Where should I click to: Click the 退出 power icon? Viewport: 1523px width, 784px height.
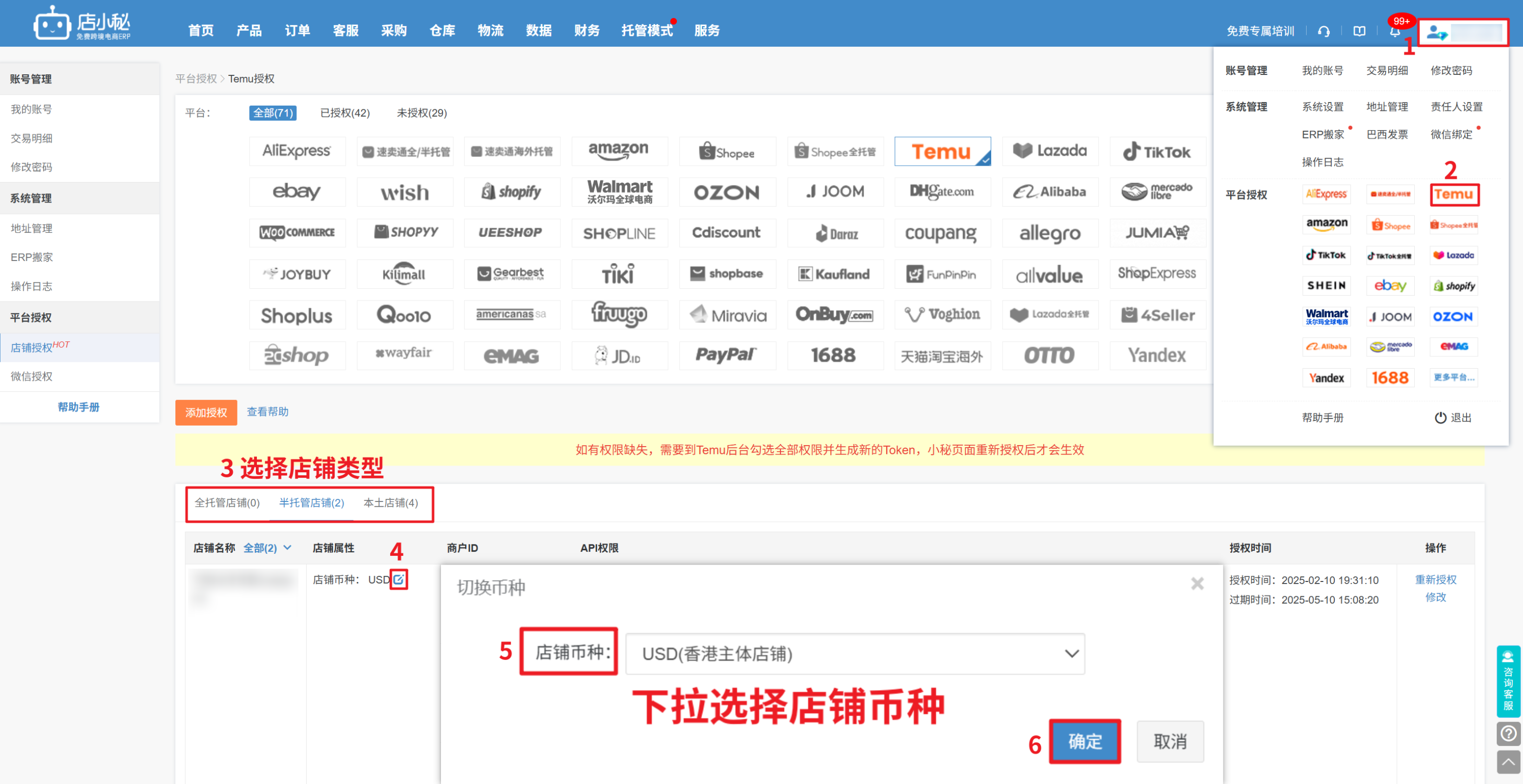click(x=1441, y=417)
